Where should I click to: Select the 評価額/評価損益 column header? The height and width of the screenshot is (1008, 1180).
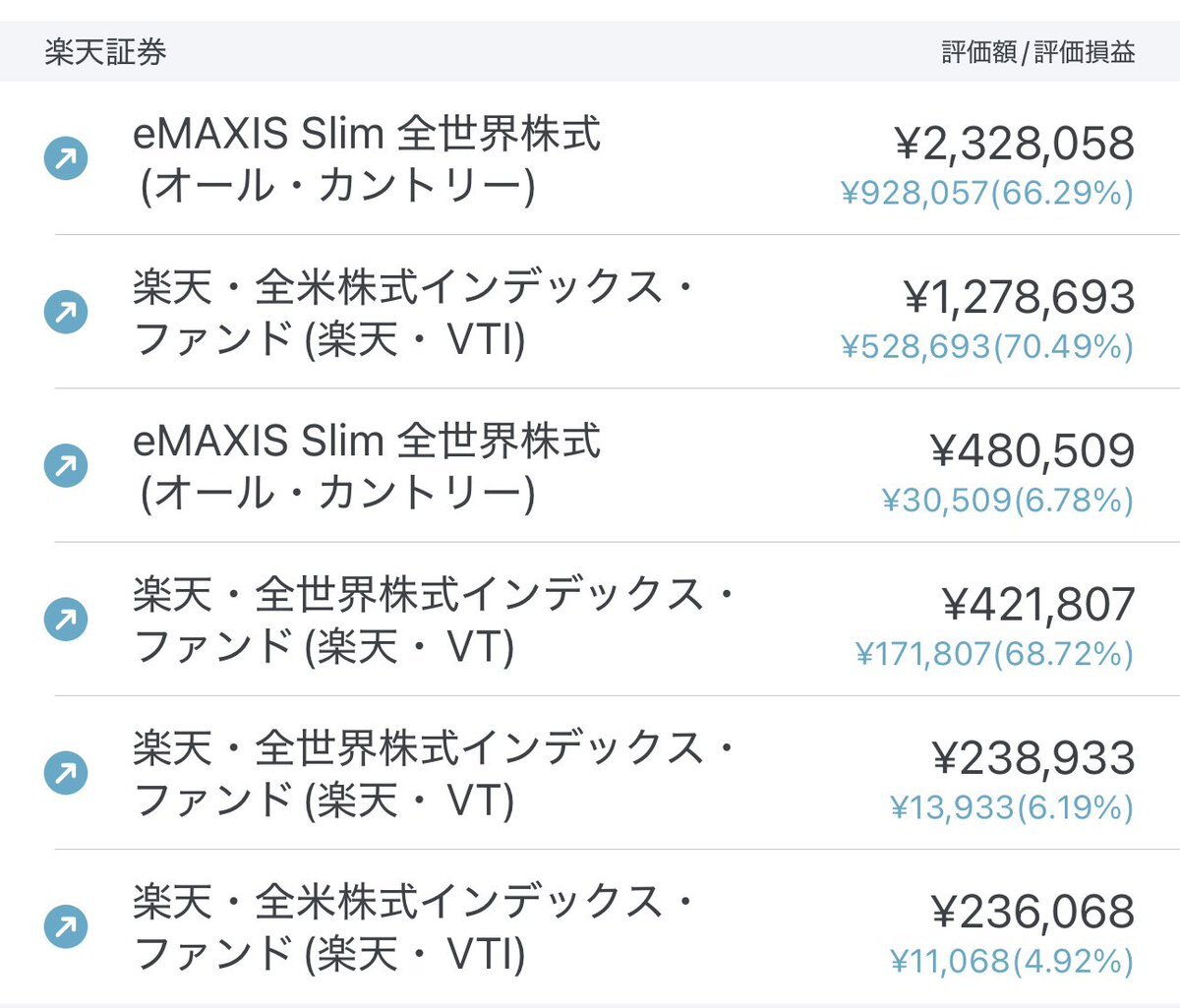(x=1038, y=52)
